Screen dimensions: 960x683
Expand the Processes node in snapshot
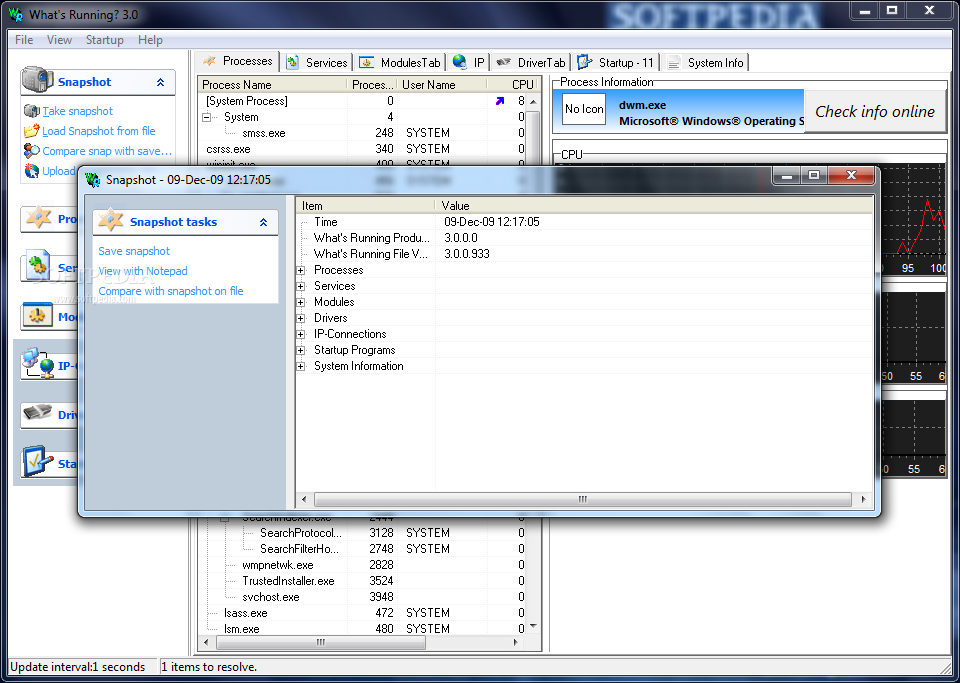pos(301,270)
